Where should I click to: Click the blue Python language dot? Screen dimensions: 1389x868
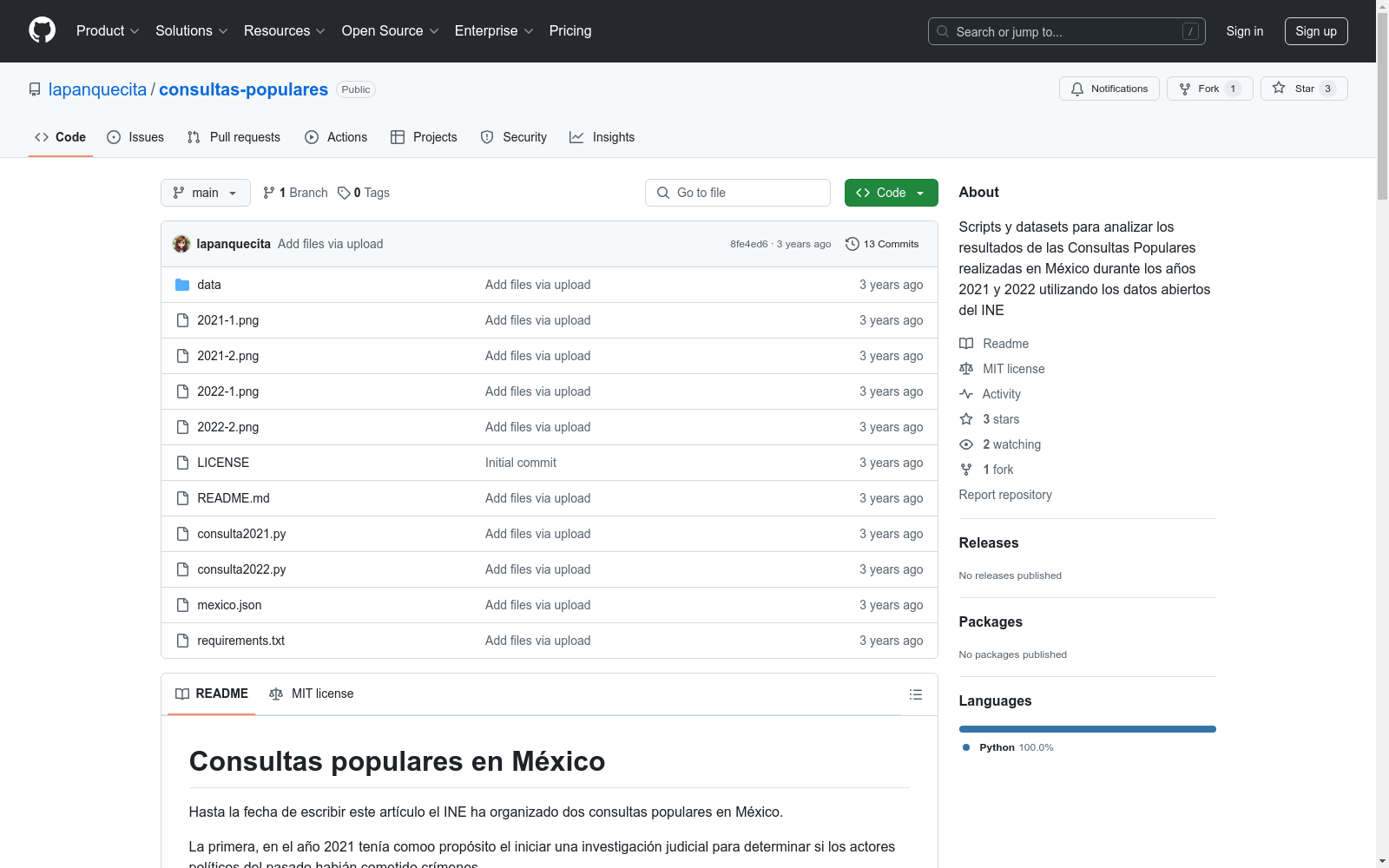[966, 747]
